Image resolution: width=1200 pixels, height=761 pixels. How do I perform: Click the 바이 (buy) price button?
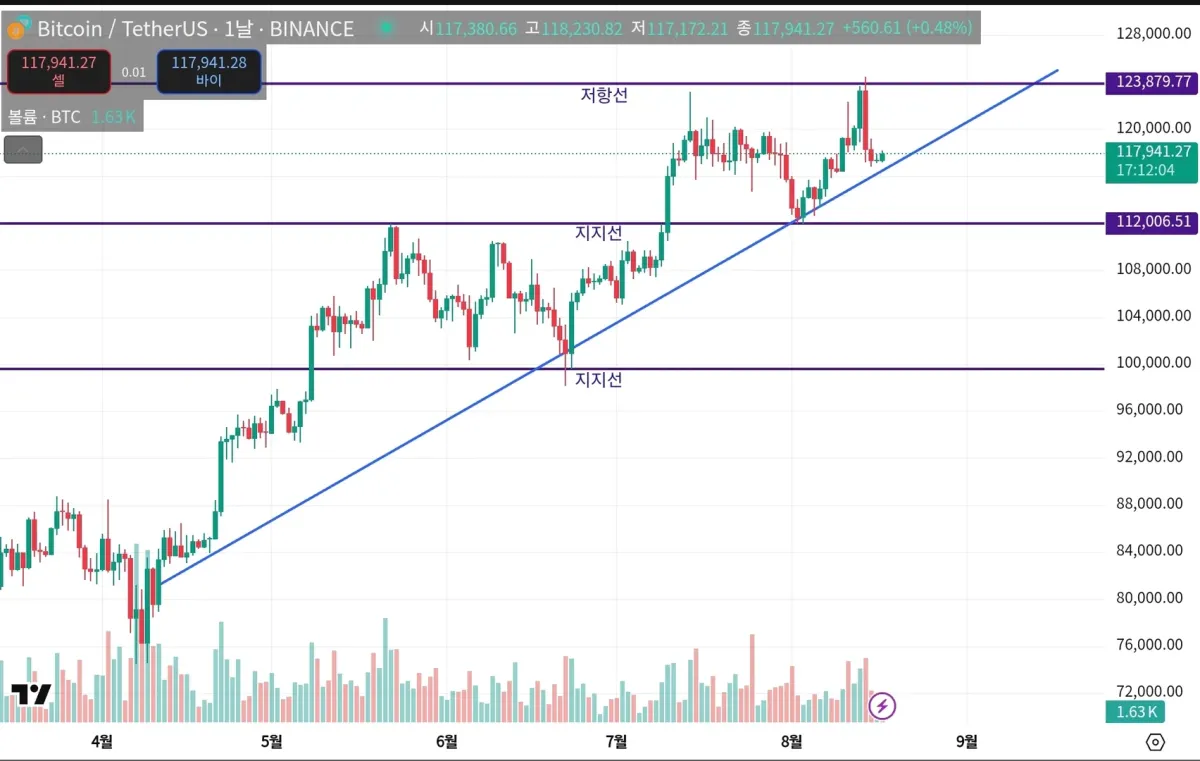tap(208, 71)
